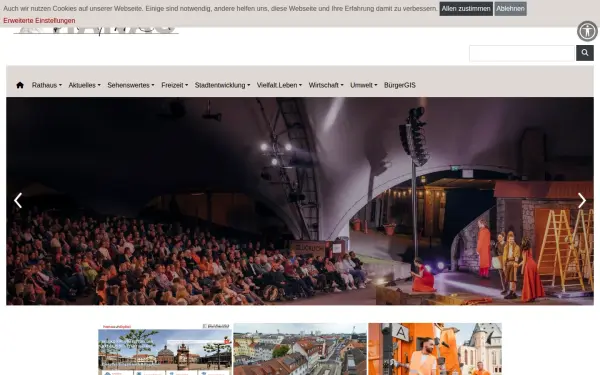Advance to the next slide with the right arrow
Screen dimensions: 600x375
(582, 201)
